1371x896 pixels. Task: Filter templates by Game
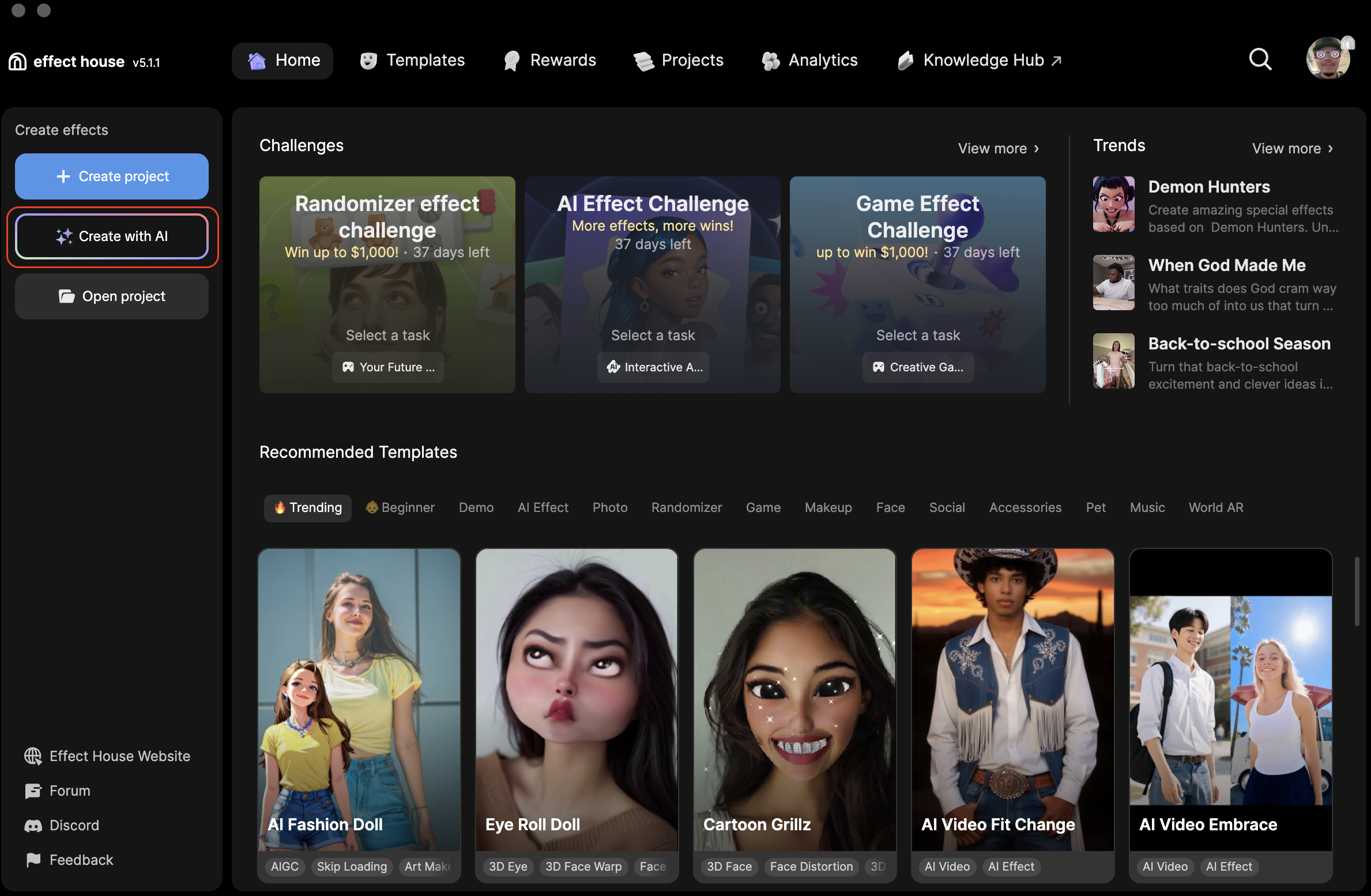click(x=763, y=507)
